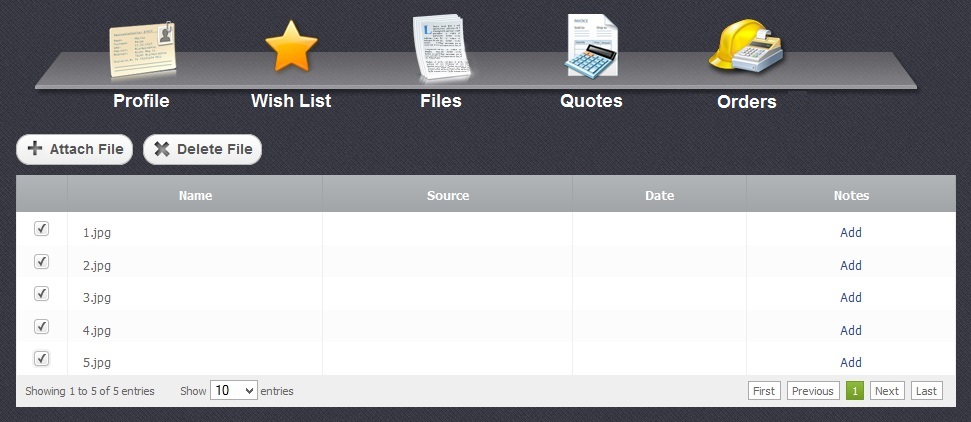The image size is (971, 422).
Task: Click the Wish List star icon
Action: [291, 47]
